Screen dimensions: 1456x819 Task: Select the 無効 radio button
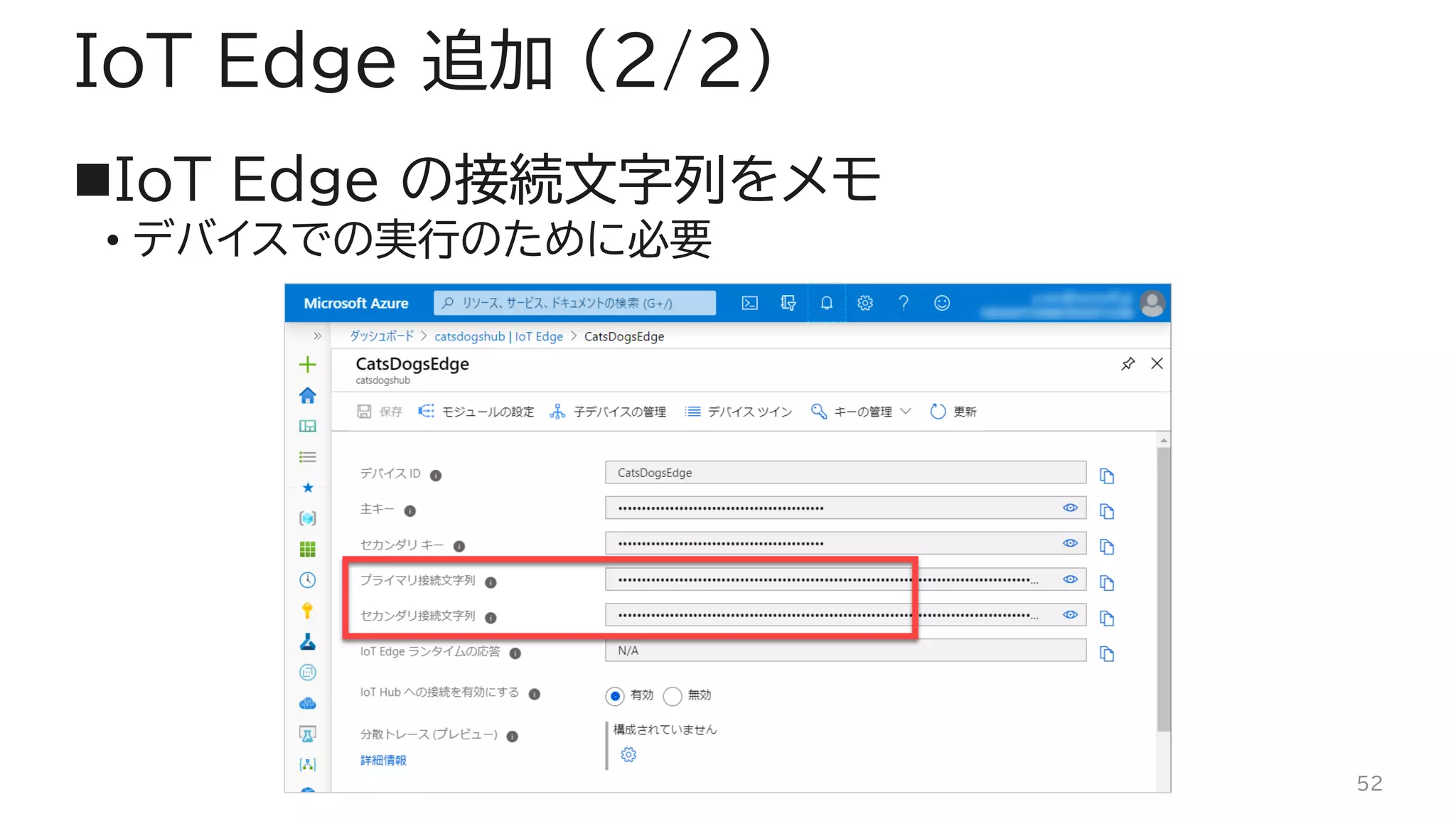click(x=673, y=696)
